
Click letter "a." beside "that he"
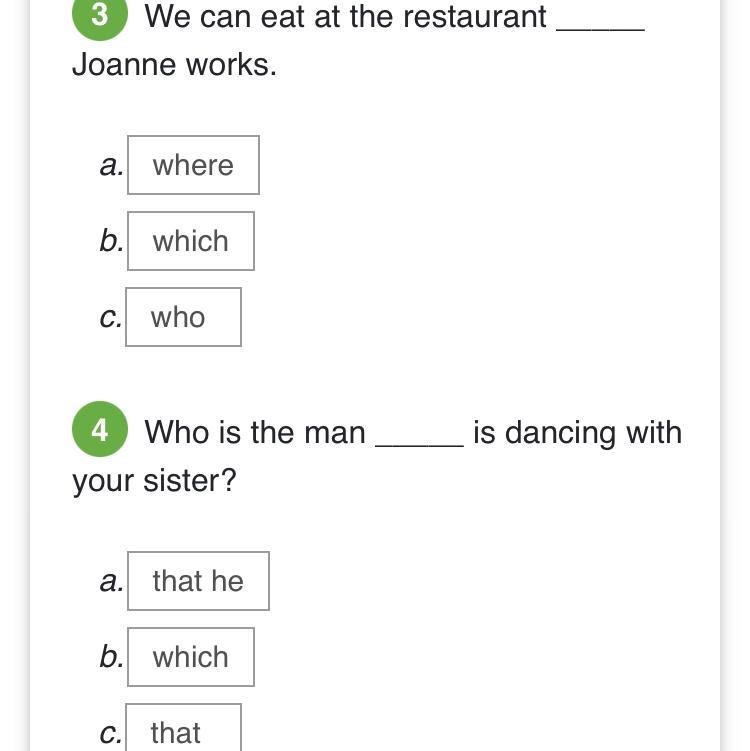[x=111, y=582]
